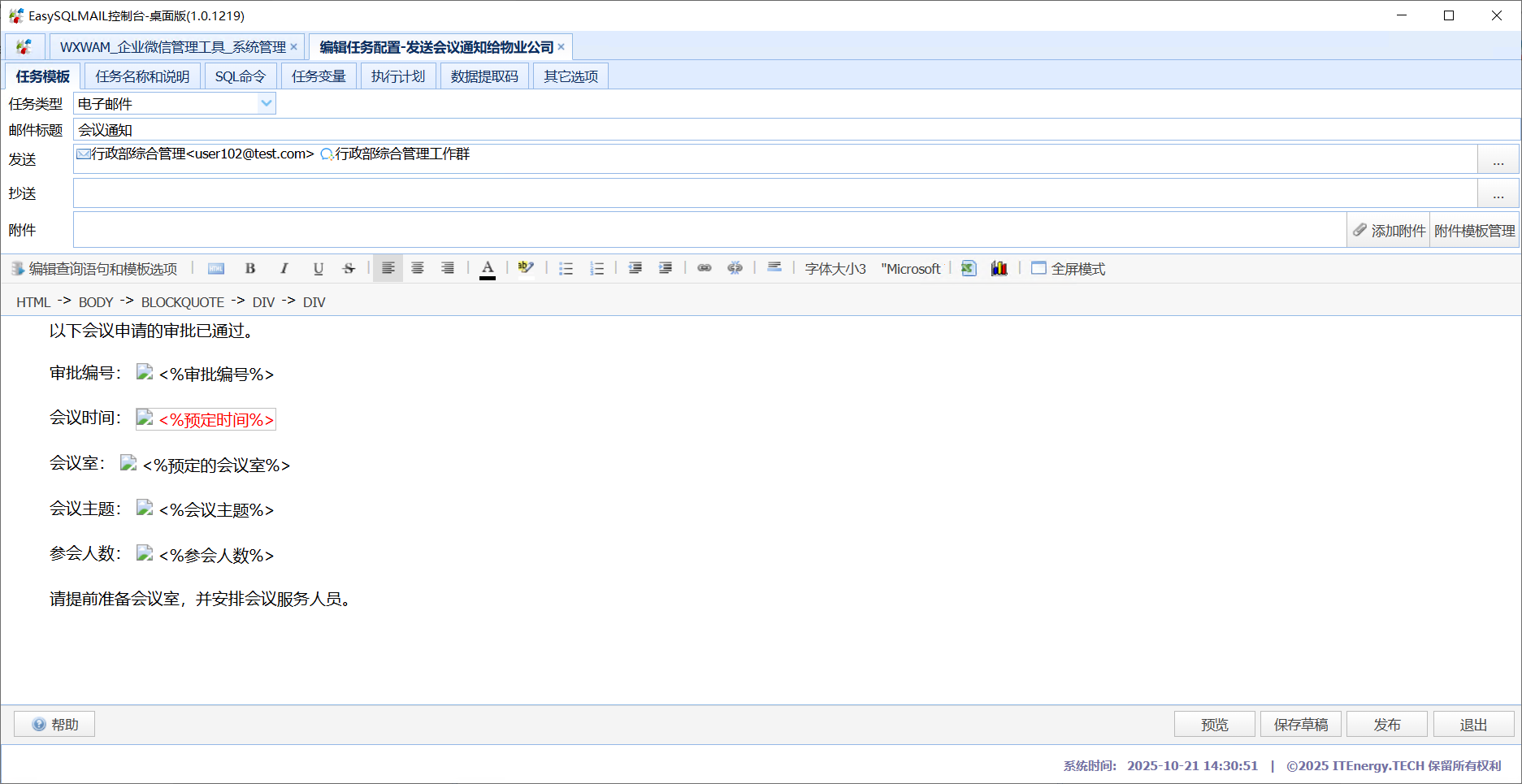Switch to HTML source view icon
The width and height of the screenshot is (1522, 784).
pyautogui.click(x=216, y=269)
